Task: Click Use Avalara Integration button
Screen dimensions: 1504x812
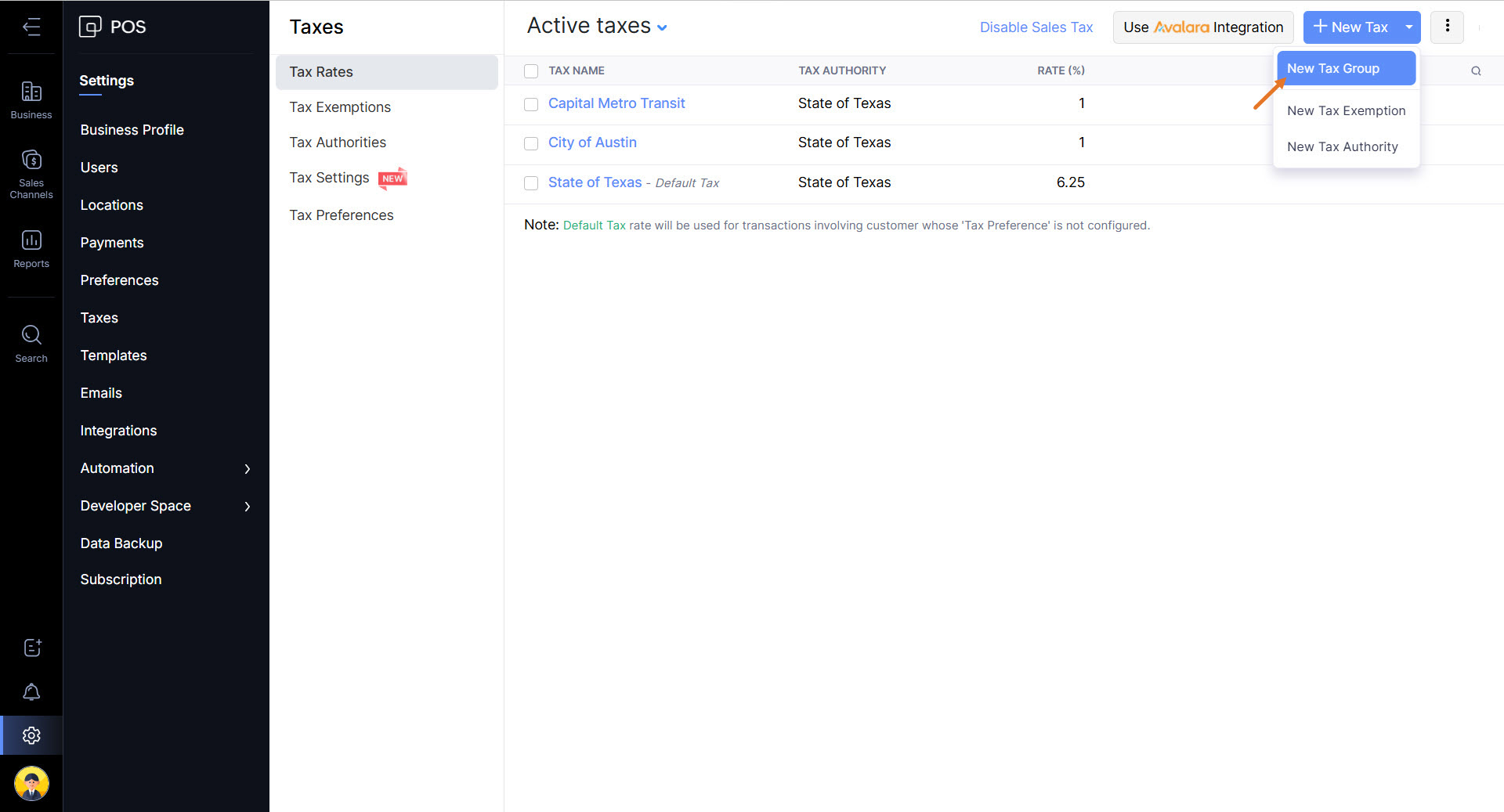Action: [x=1202, y=27]
